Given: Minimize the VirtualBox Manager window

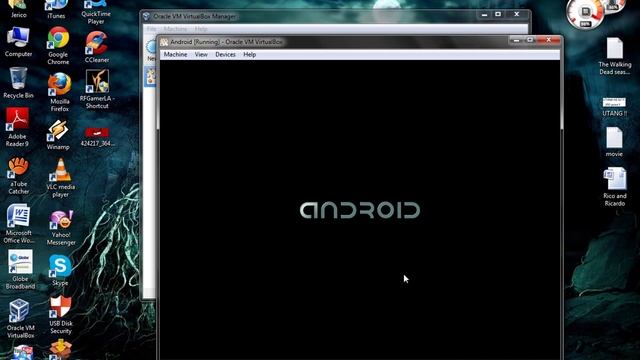Looking at the screenshot, I should 484,14.
